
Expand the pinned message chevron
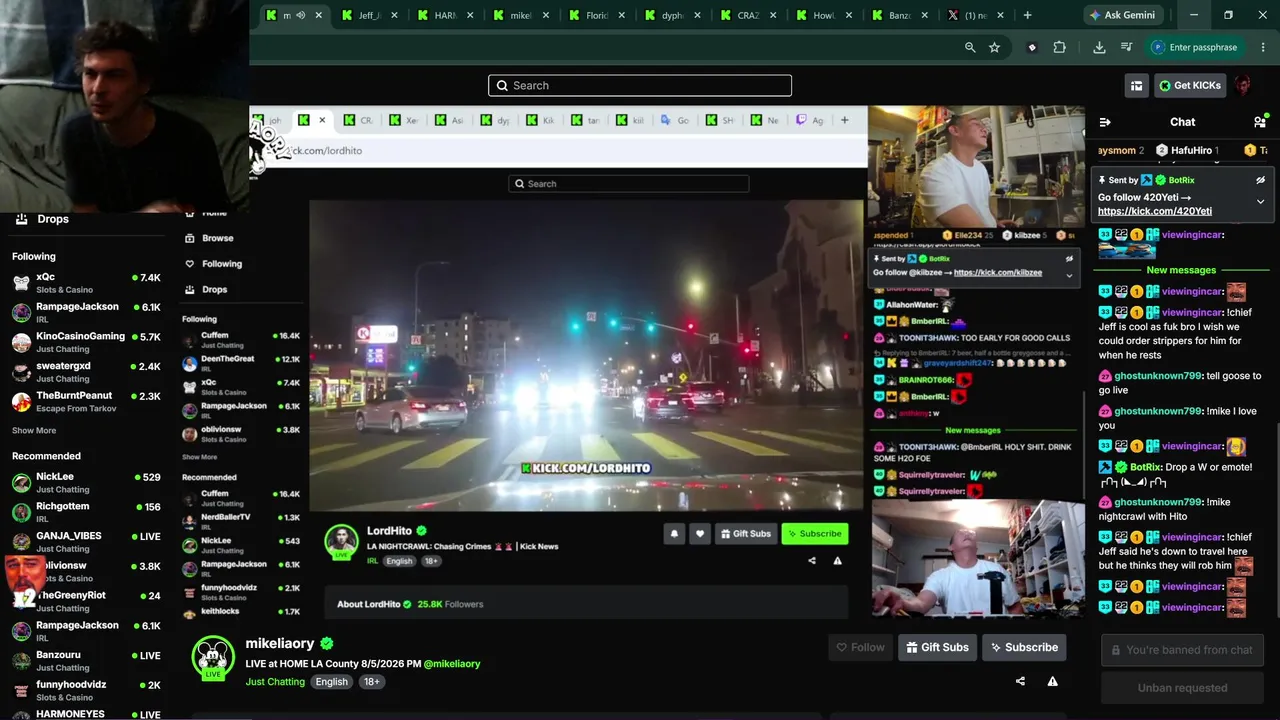pos(1260,201)
